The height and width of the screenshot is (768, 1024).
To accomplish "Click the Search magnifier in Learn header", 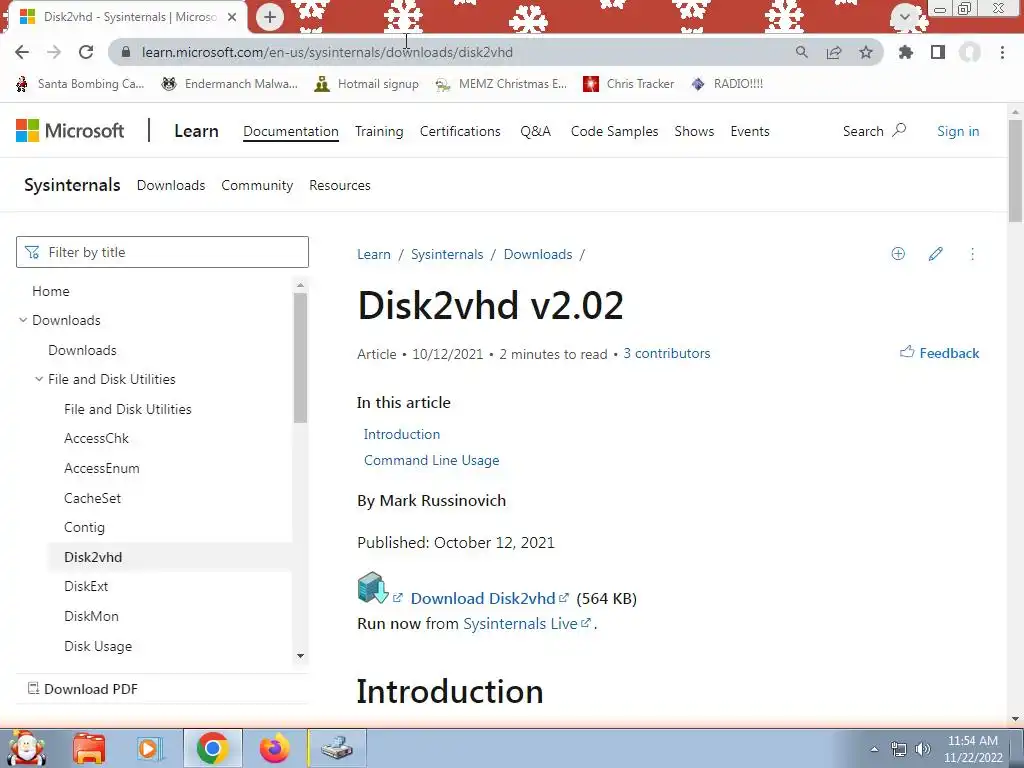I will [x=899, y=131].
